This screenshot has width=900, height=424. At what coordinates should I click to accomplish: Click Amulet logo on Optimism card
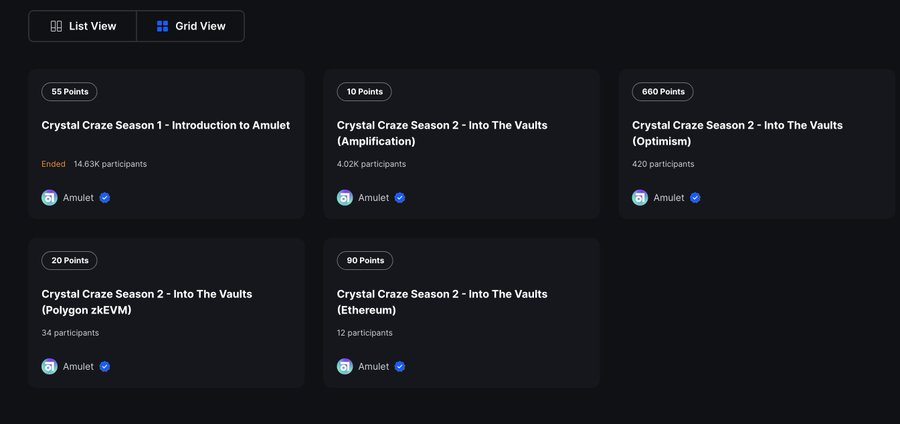point(640,198)
